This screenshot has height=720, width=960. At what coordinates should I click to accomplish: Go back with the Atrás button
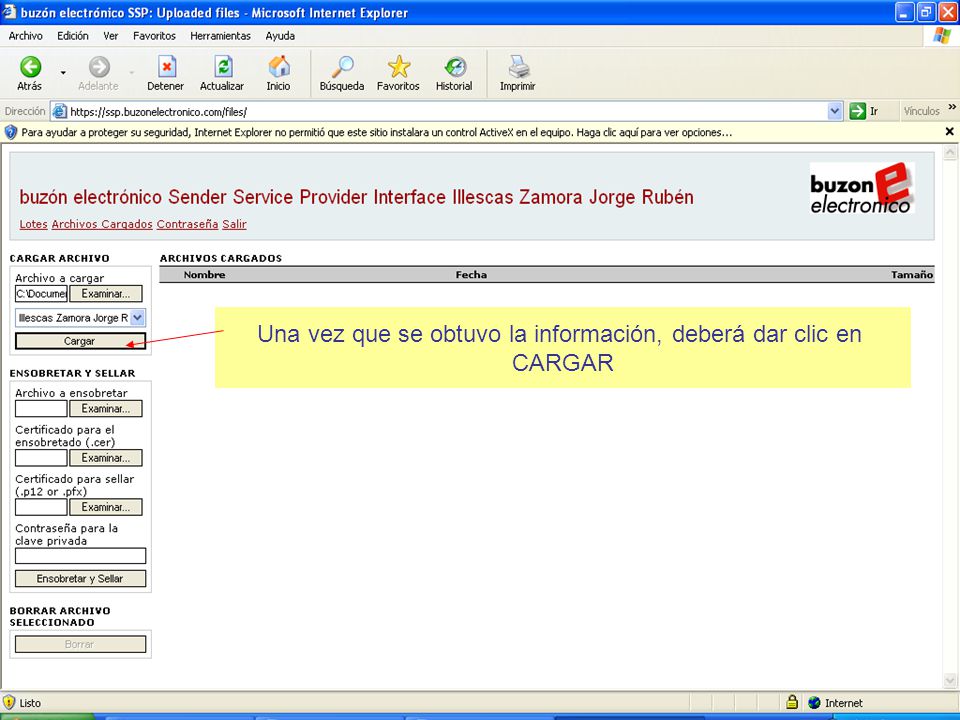coord(30,73)
